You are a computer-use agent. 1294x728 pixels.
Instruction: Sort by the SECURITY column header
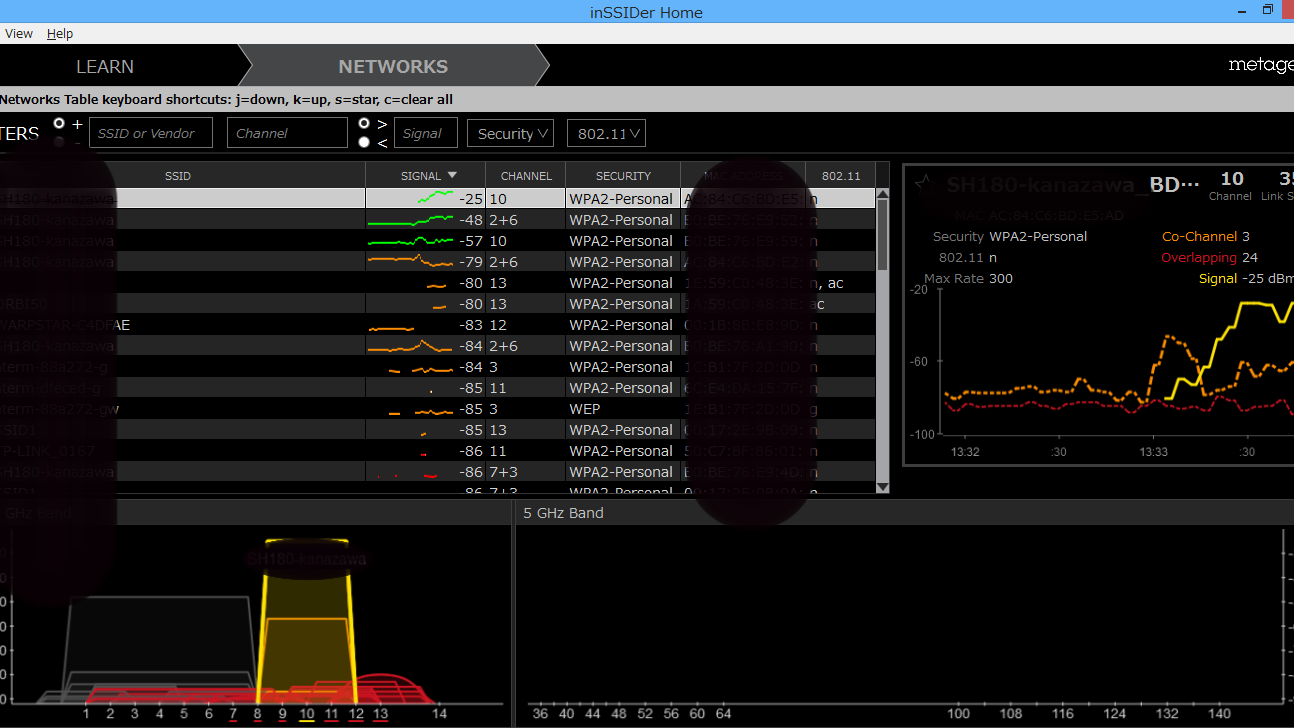coord(623,175)
